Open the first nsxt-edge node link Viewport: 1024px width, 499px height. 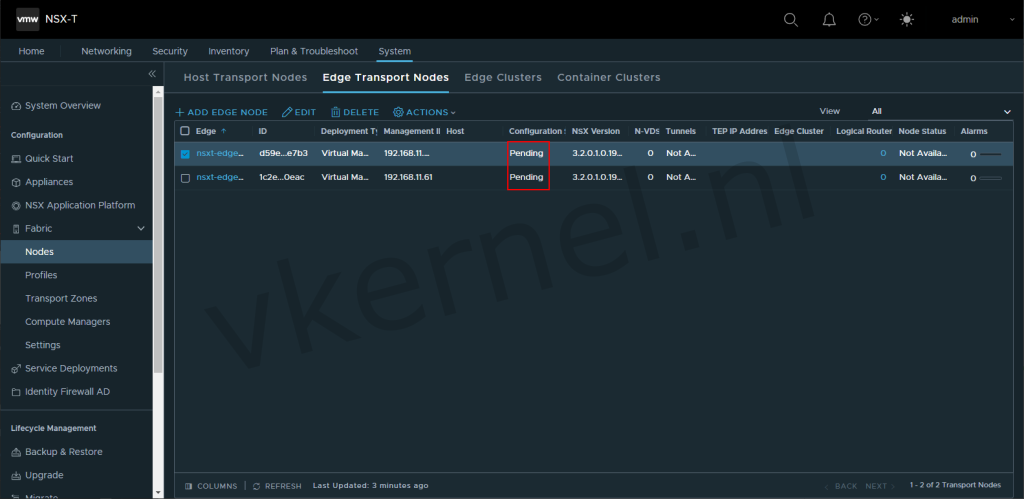click(220, 153)
